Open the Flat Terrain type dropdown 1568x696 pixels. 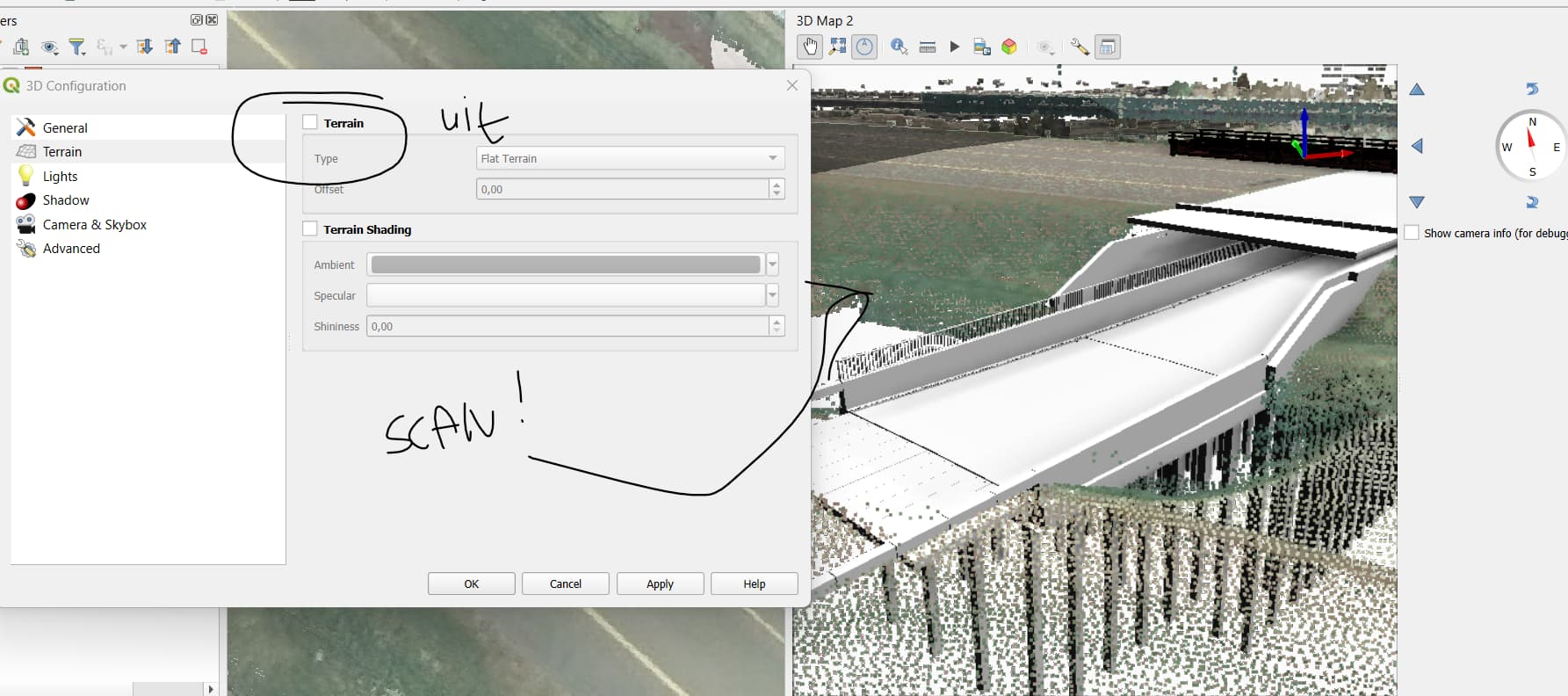coord(630,158)
